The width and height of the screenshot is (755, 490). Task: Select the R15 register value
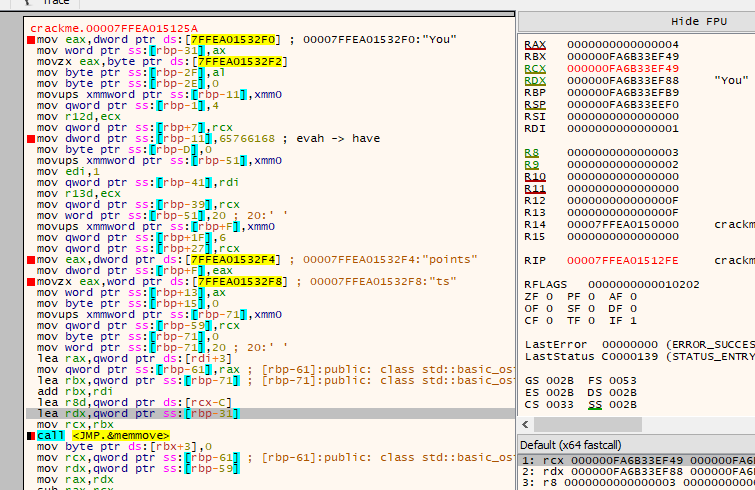[x=623, y=237]
